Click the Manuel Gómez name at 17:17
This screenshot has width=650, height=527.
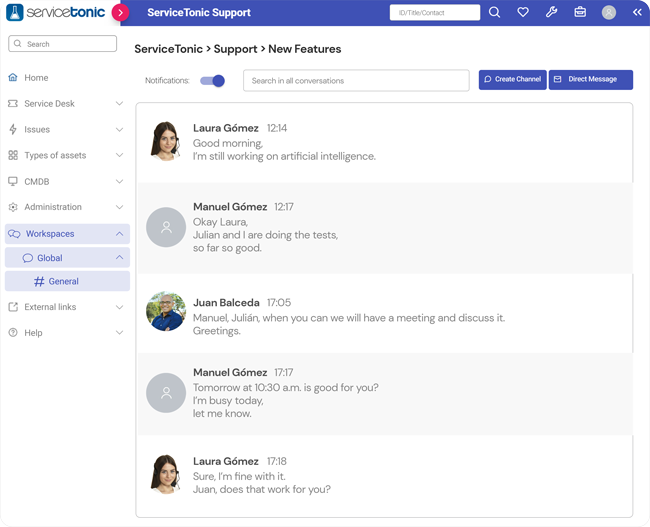[230, 372]
